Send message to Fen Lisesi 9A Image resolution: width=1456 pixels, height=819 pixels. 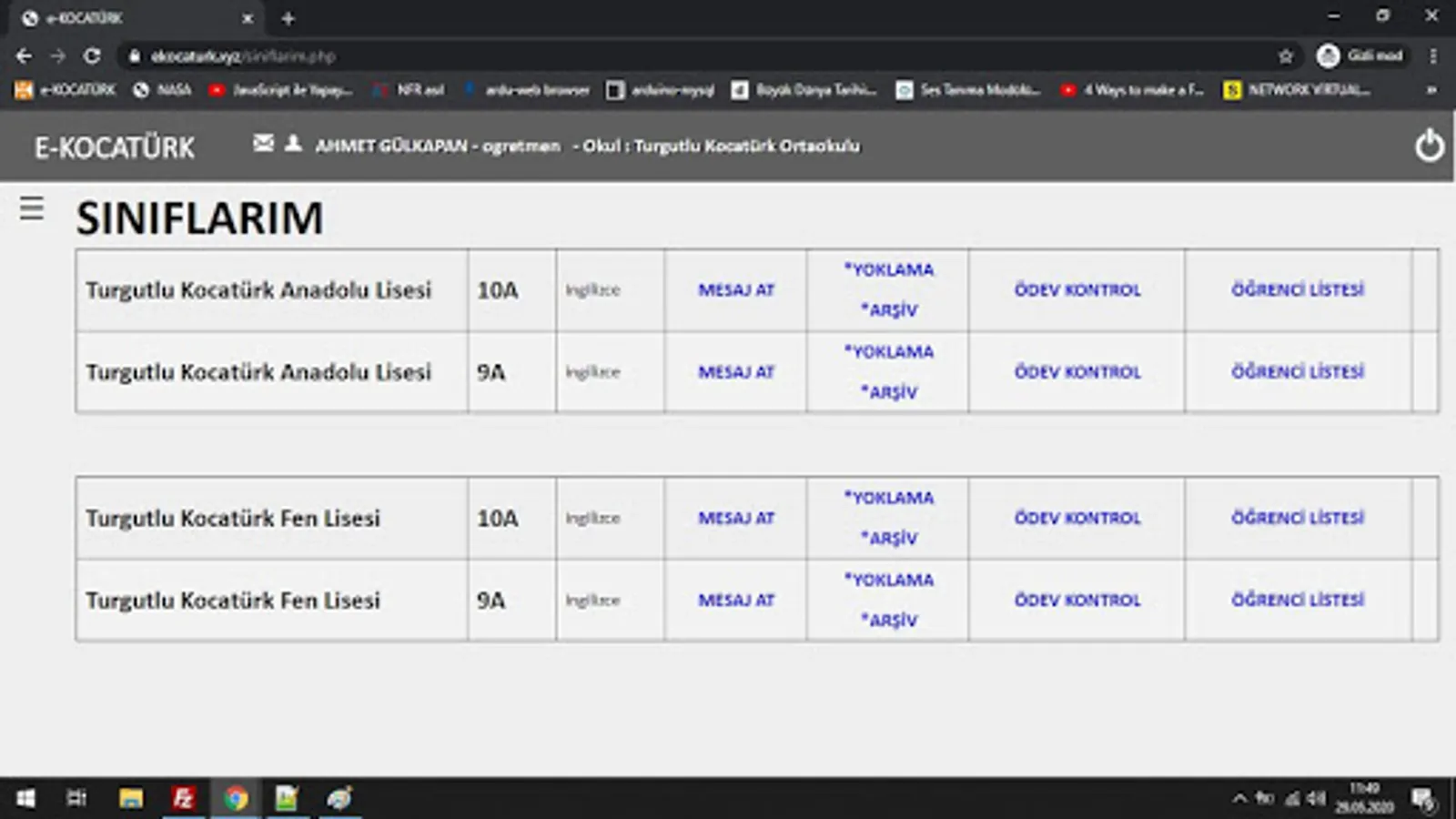click(x=736, y=601)
